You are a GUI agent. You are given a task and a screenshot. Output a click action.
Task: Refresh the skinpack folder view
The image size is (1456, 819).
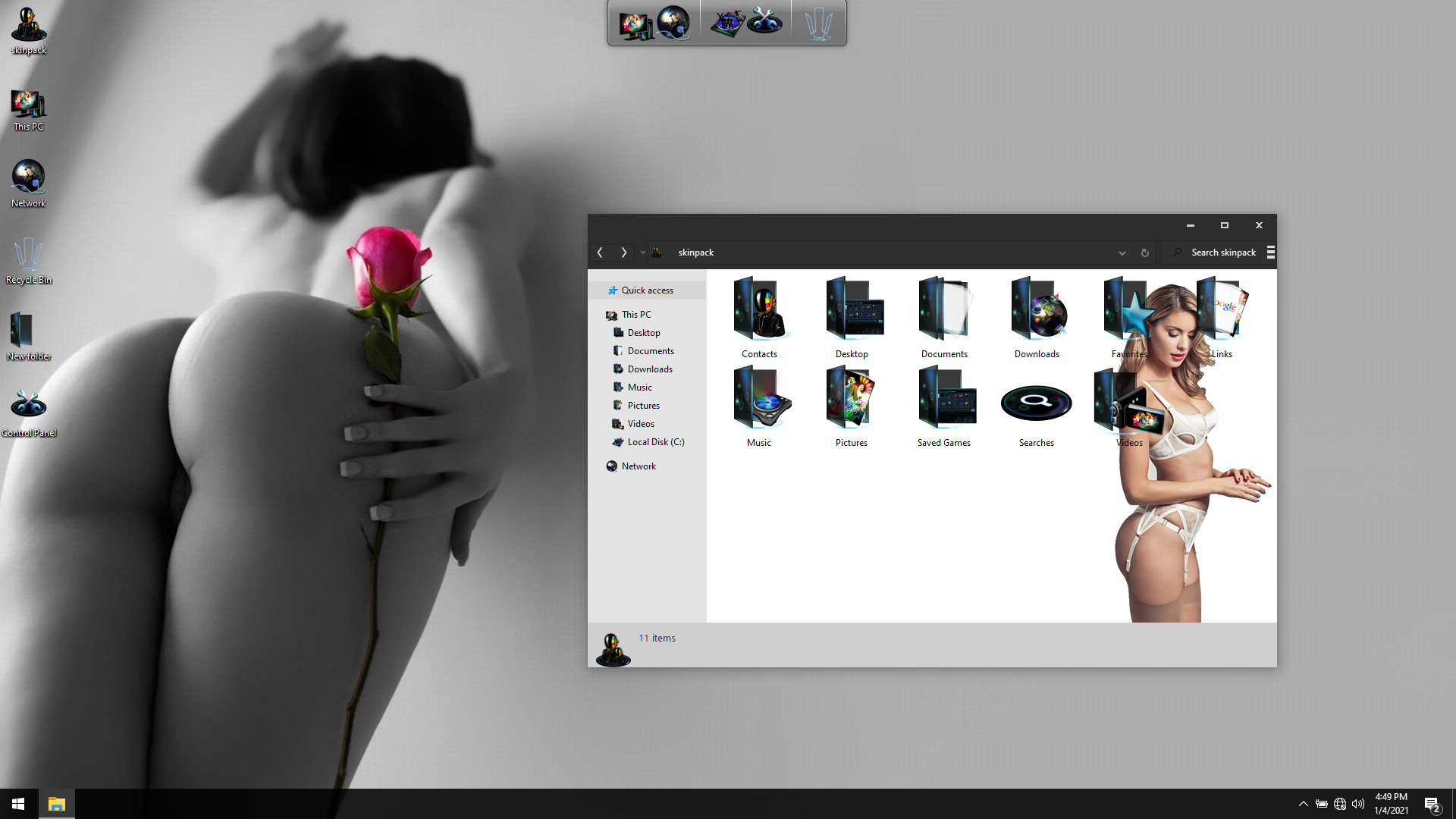pyautogui.click(x=1144, y=253)
